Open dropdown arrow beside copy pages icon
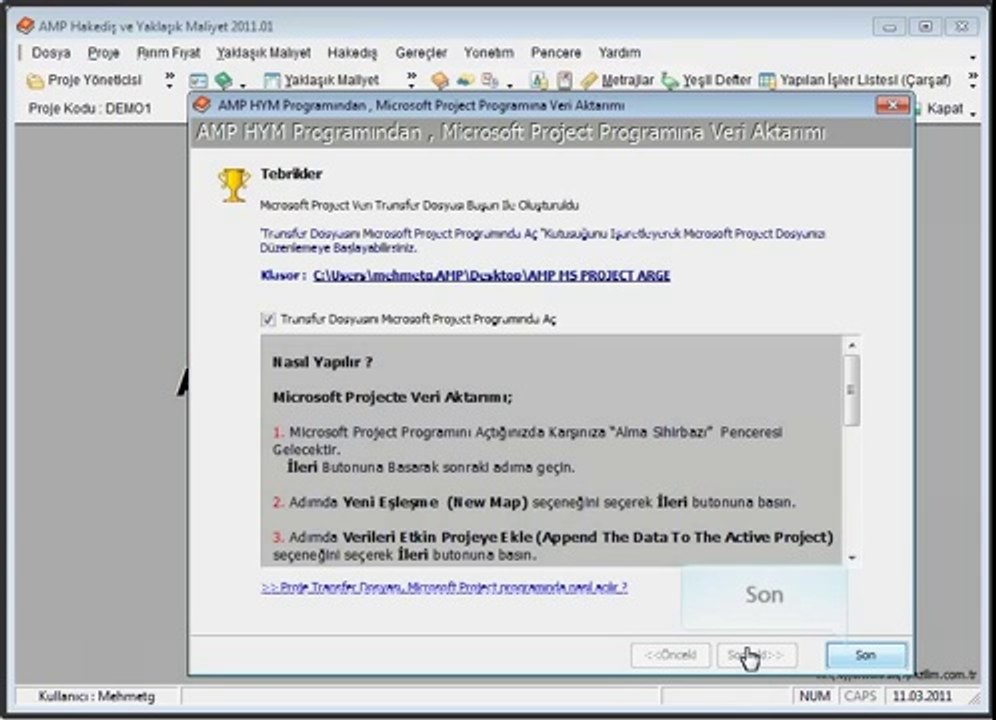The height and width of the screenshot is (720, 996). pyautogui.click(x=509, y=84)
